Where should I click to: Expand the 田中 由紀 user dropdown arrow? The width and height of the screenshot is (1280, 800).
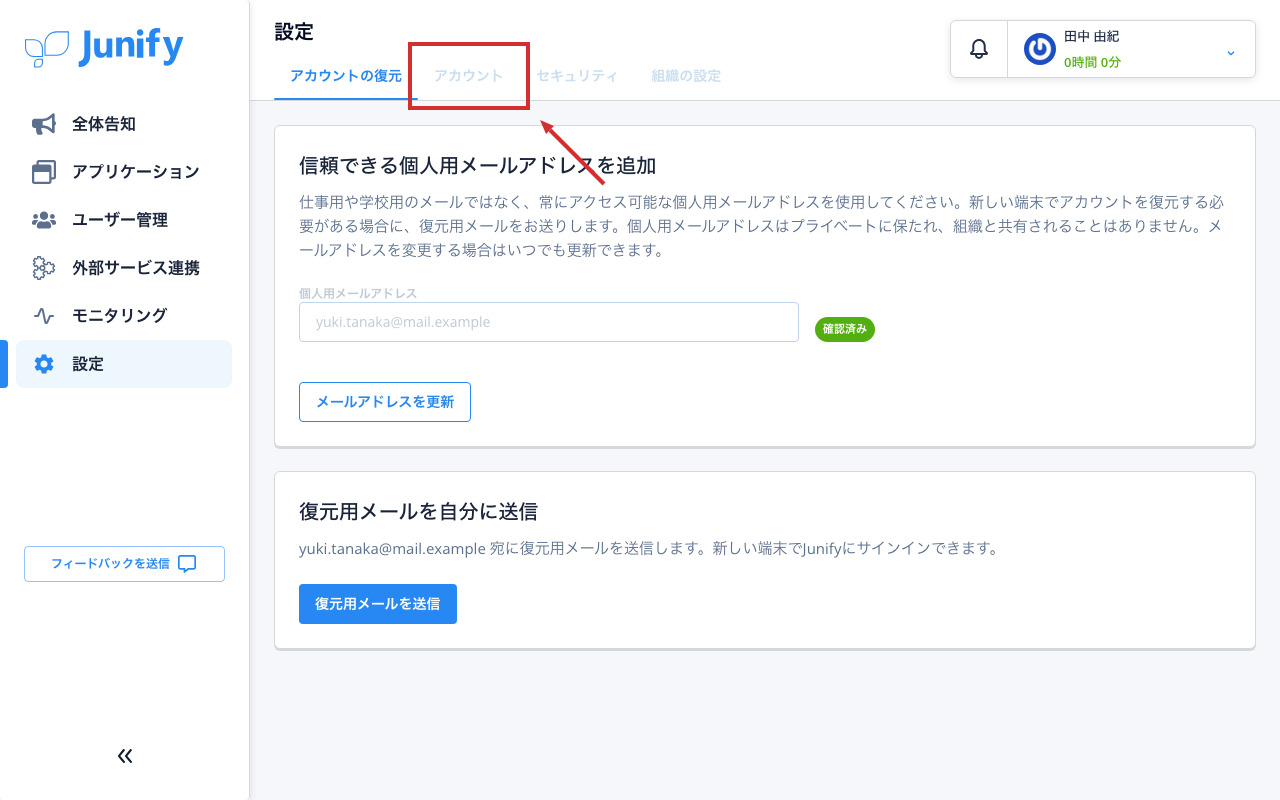(x=1231, y=52)
